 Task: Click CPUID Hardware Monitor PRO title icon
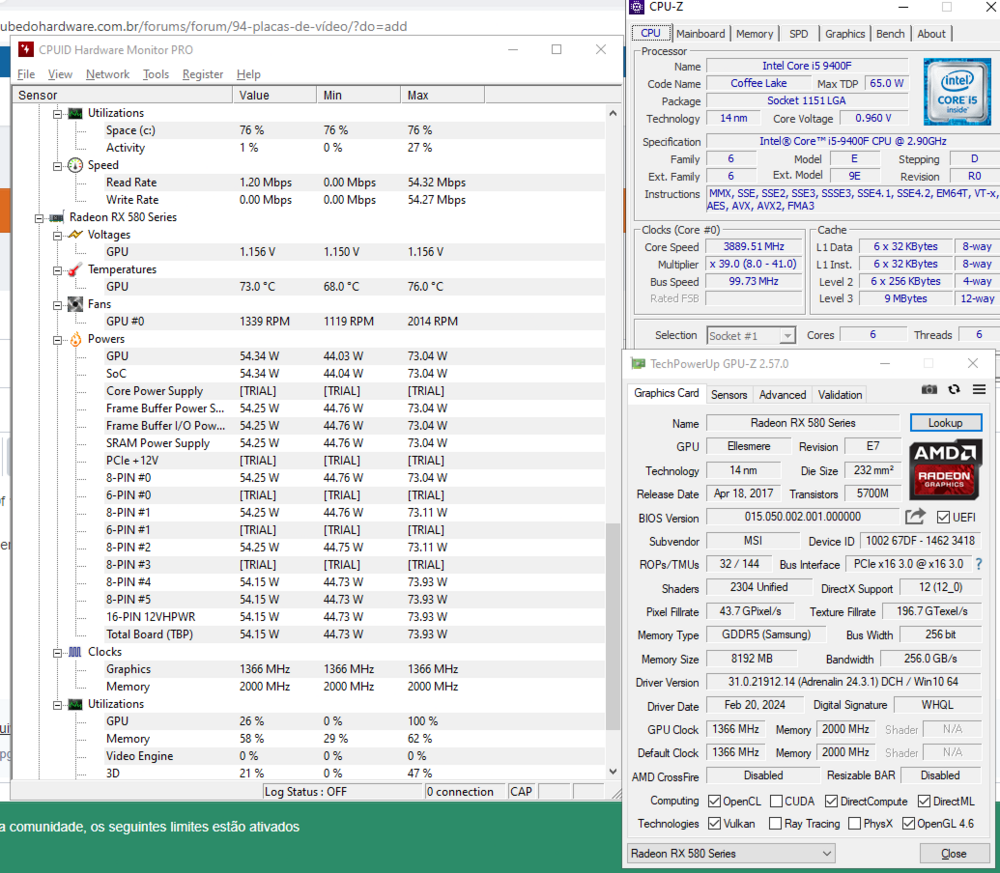coord(26,50)
